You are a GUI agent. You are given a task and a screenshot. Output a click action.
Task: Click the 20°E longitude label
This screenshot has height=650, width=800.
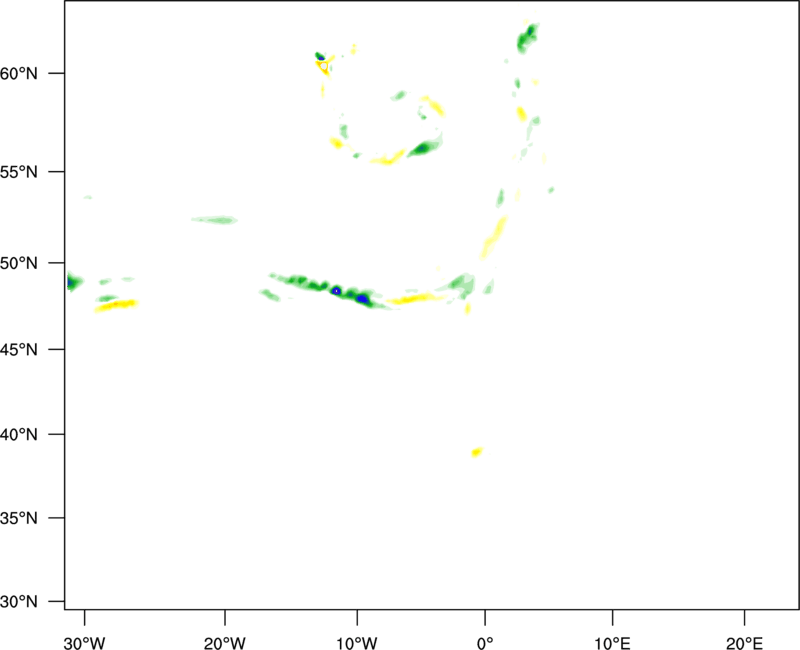[744, 643]
